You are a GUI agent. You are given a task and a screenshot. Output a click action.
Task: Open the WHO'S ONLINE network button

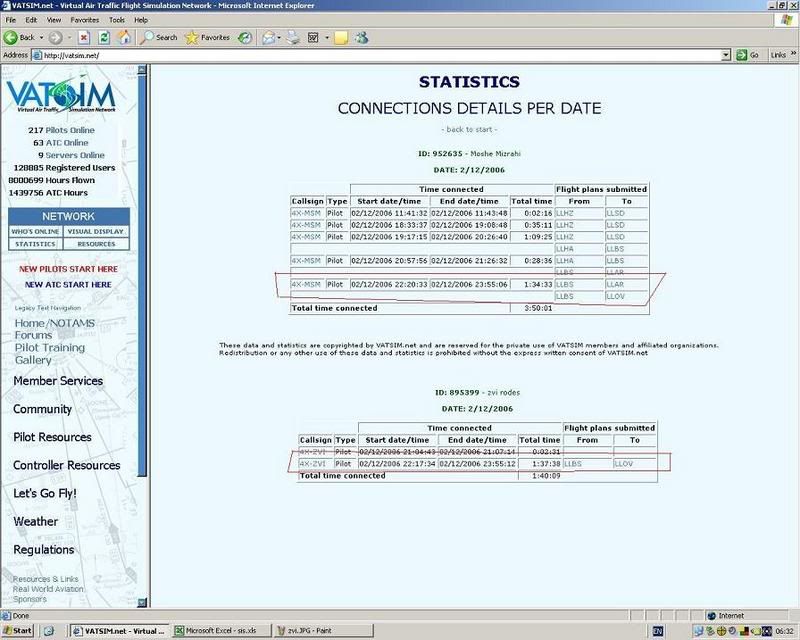coord(35,231)
